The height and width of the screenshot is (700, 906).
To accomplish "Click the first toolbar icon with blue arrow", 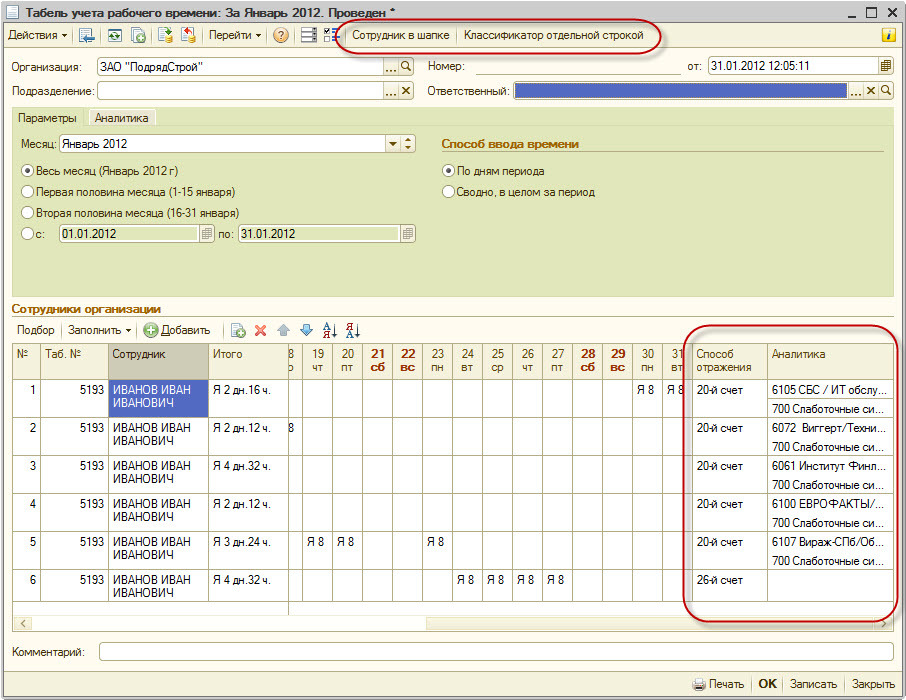I will click(87, 35).
